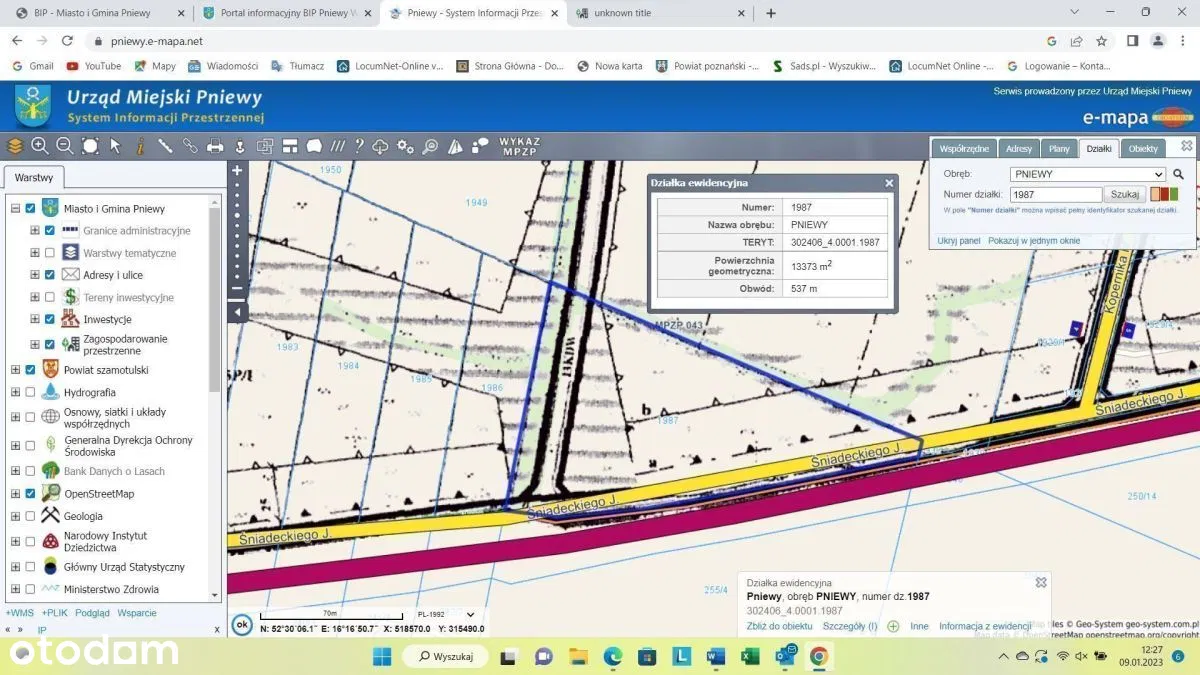
Task: Select the arrow pointer tool
Action: point(115,146)
